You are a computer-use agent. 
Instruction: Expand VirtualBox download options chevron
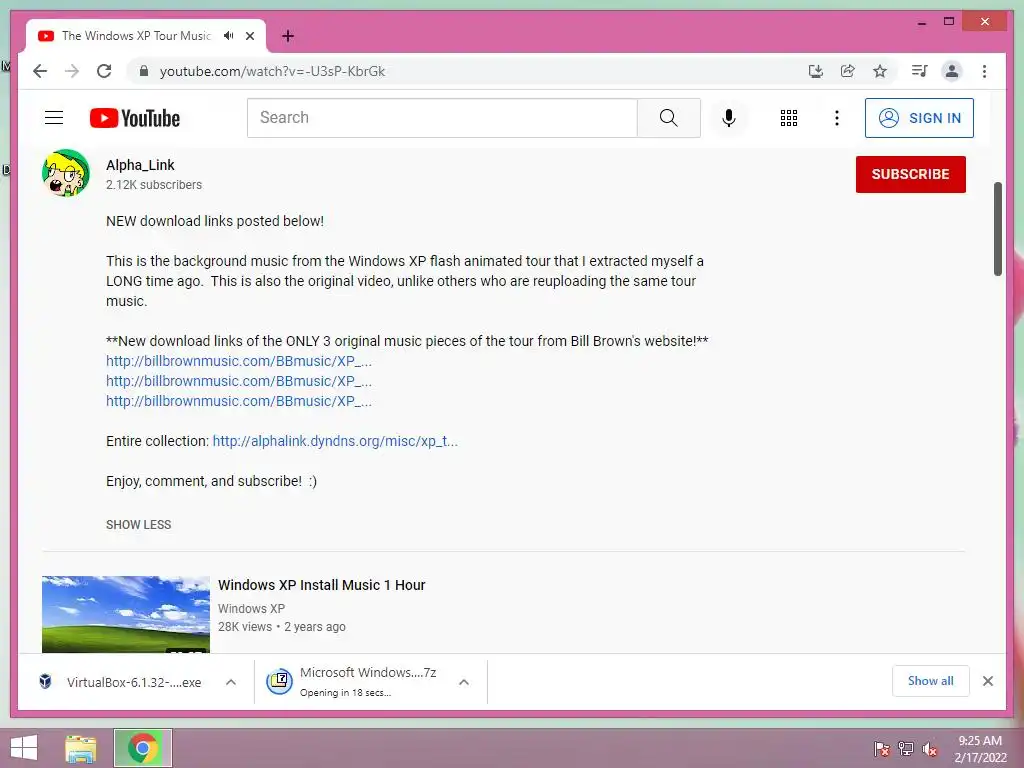[231, 682]
